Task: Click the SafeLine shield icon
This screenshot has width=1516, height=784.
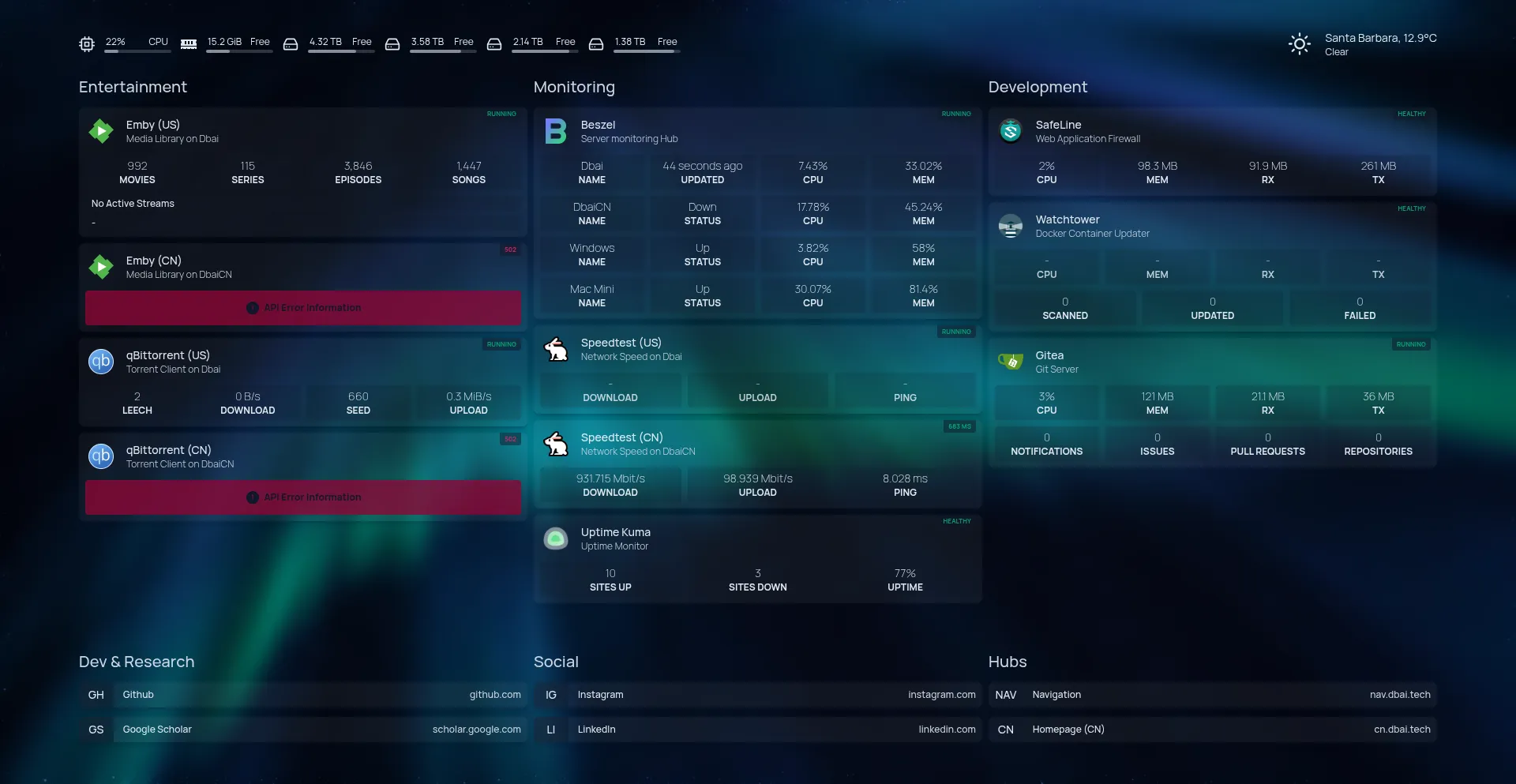Action: pyautogui.click(x=1011, y=131)
